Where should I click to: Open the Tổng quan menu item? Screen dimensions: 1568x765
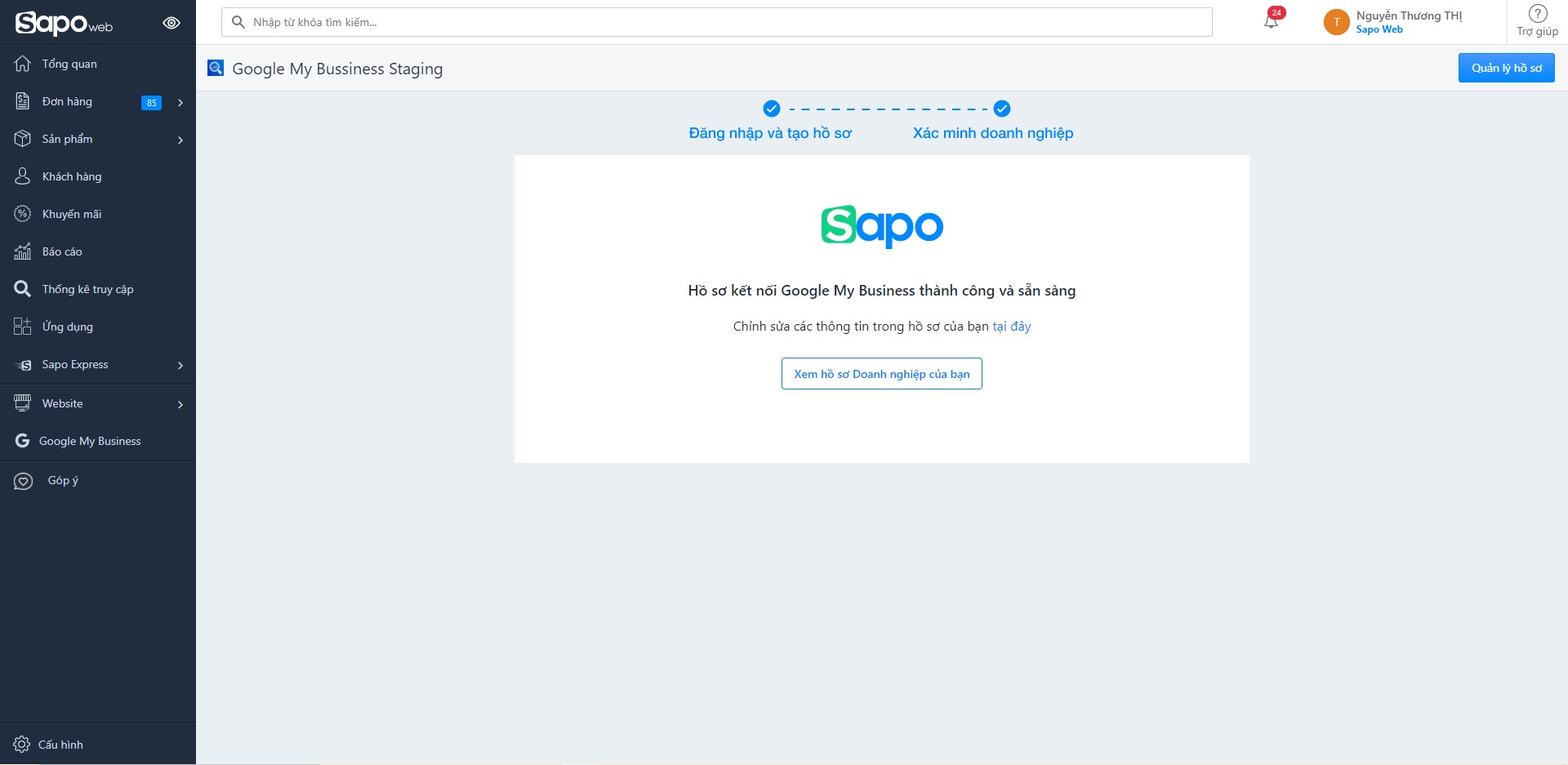tap(98, 64)
